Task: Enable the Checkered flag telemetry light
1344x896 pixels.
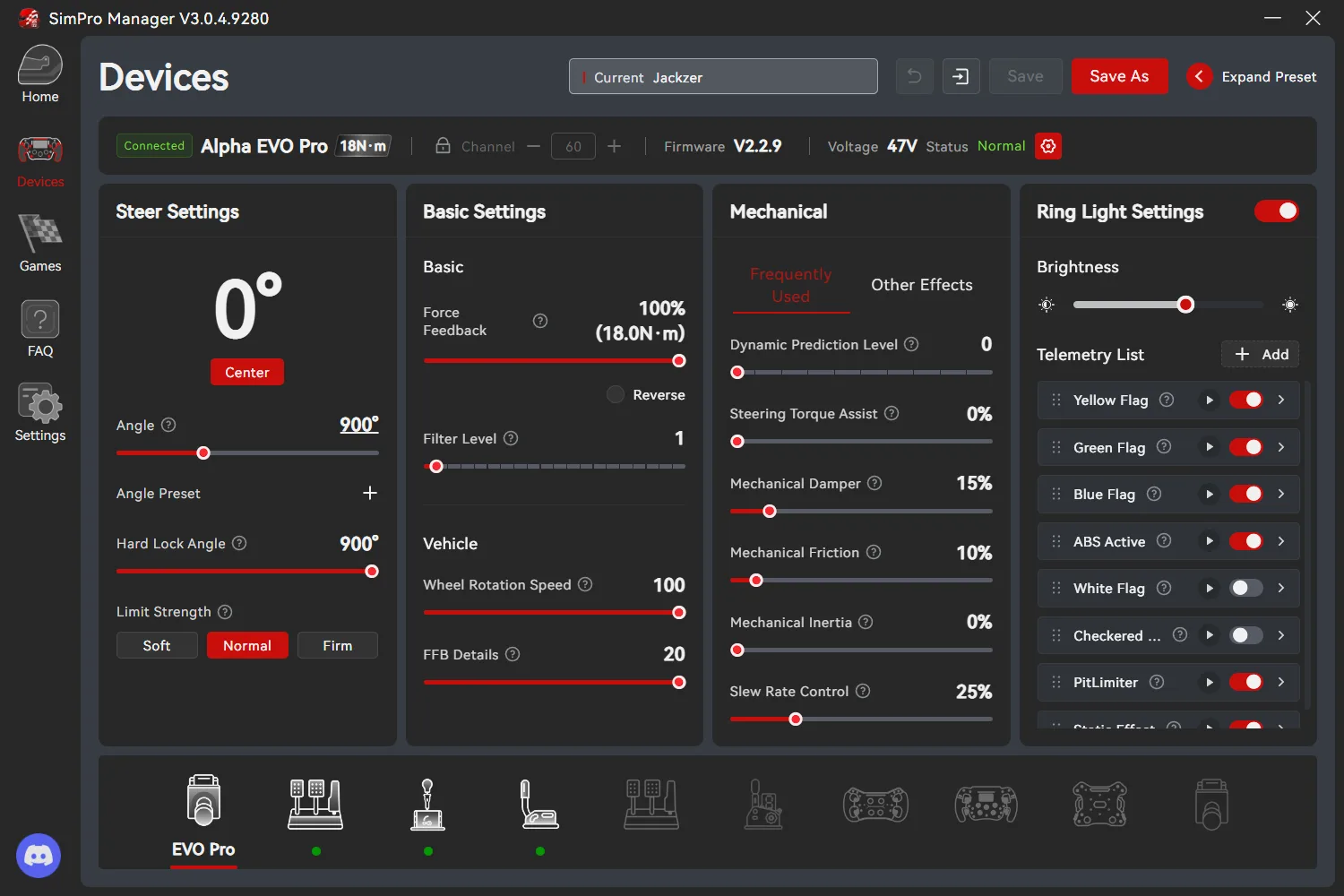Action: point(1245,635)
